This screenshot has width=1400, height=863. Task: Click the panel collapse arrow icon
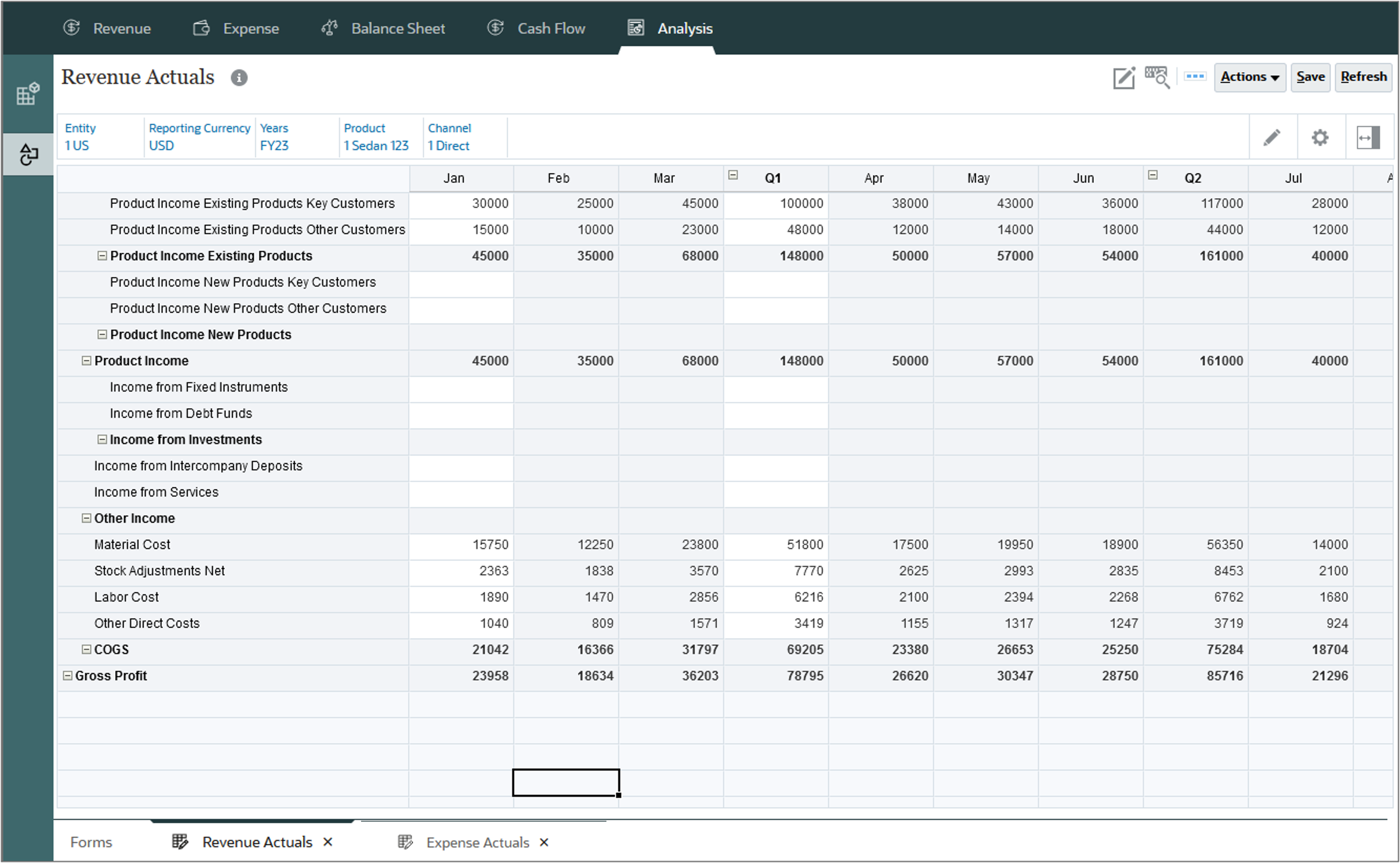(x=1368, y=137)
